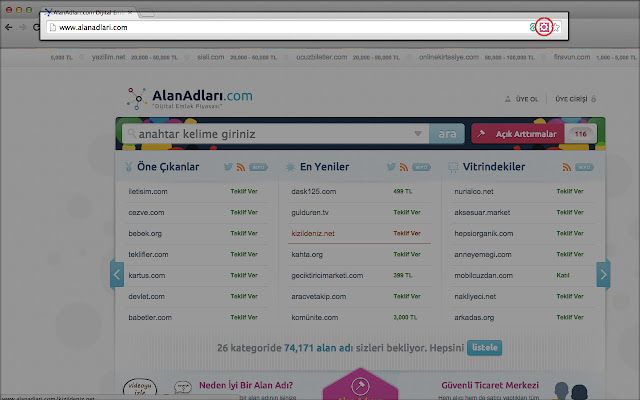Click yazilim.net in the top ticker

tap(108, 57)
